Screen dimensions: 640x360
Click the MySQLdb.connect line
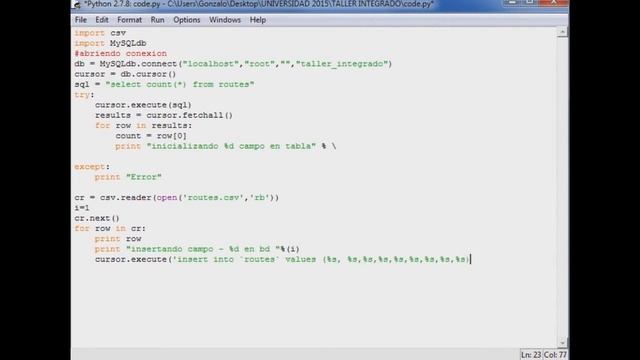point(233,64)
